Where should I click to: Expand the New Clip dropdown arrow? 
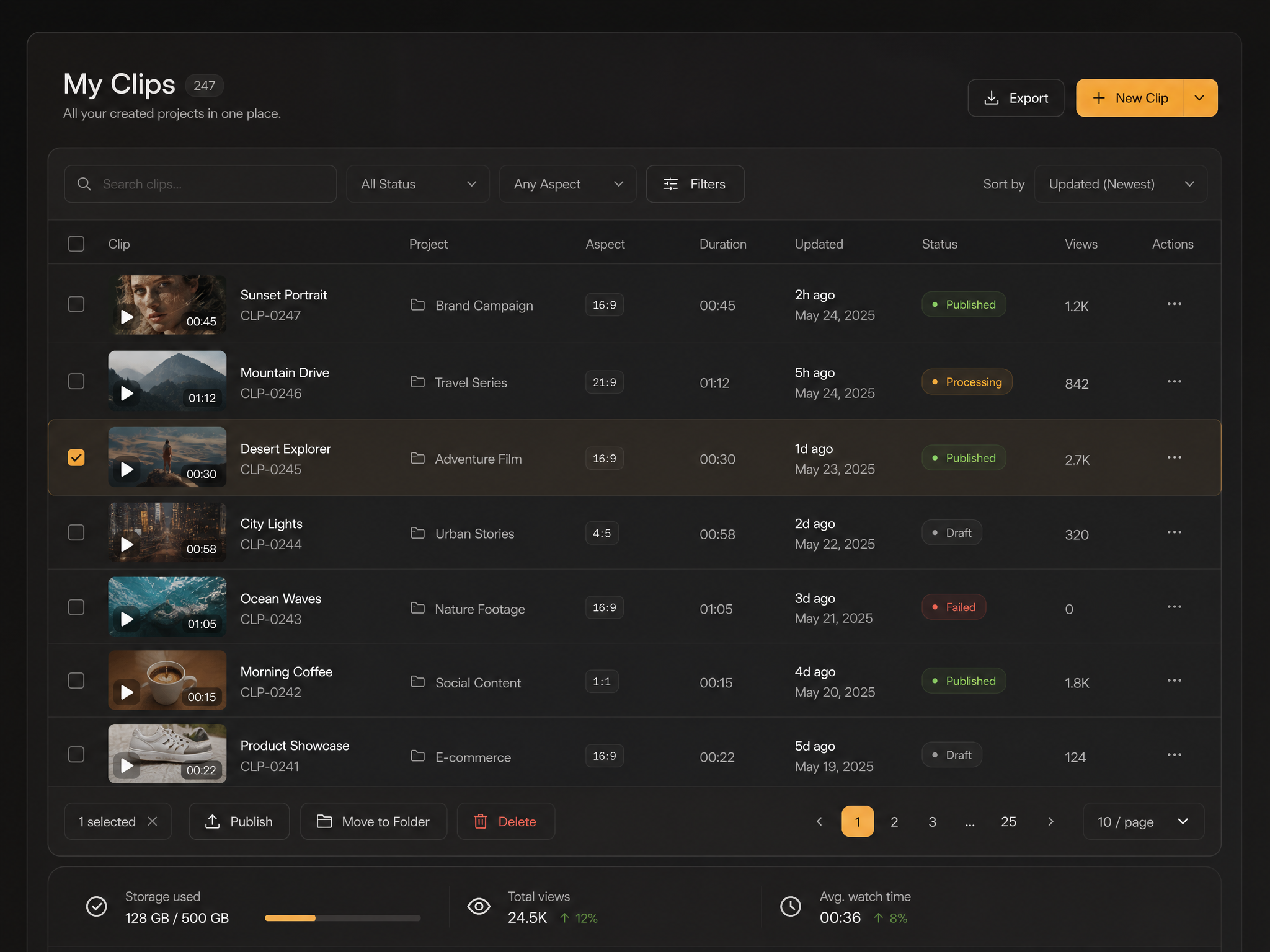coord(1200,98)
